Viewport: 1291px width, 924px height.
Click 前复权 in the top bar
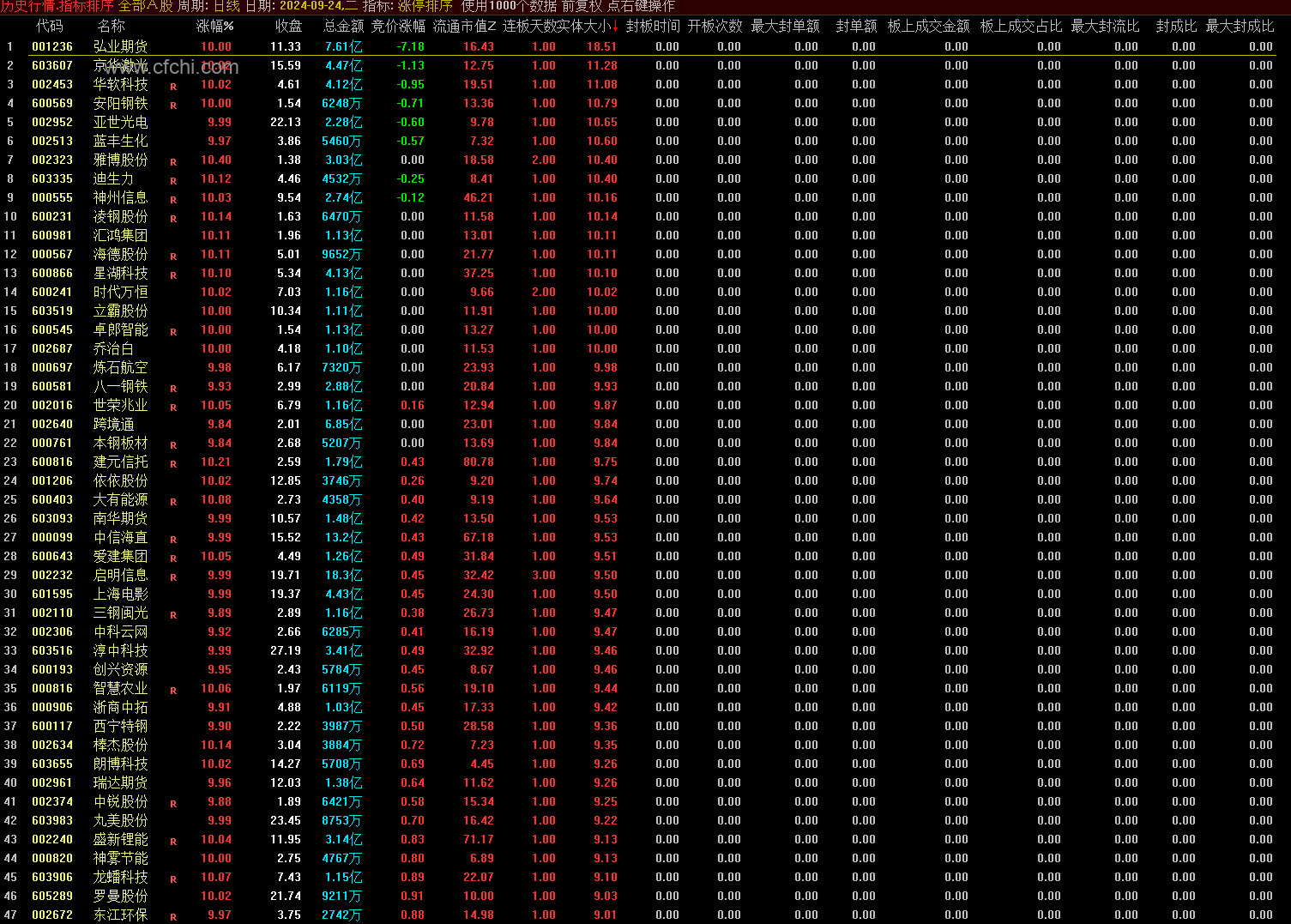[x=582, y=6]
